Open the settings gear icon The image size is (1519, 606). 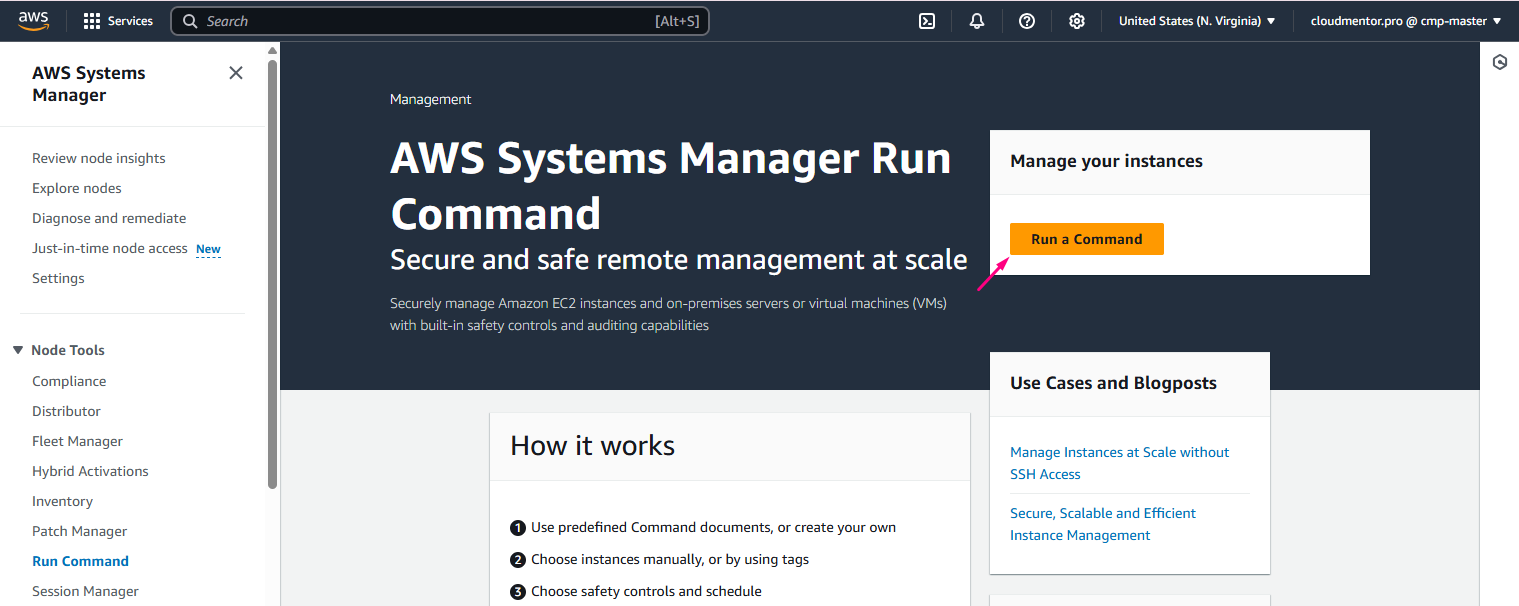(x=1077, y=21)
